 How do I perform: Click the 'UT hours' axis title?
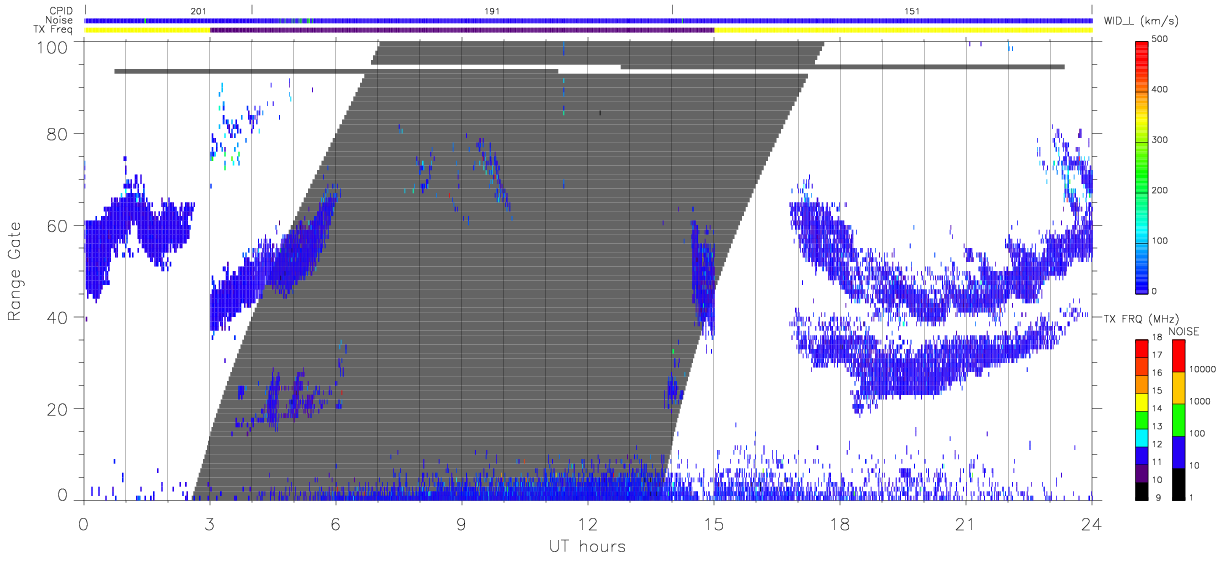tap(587, 547)
